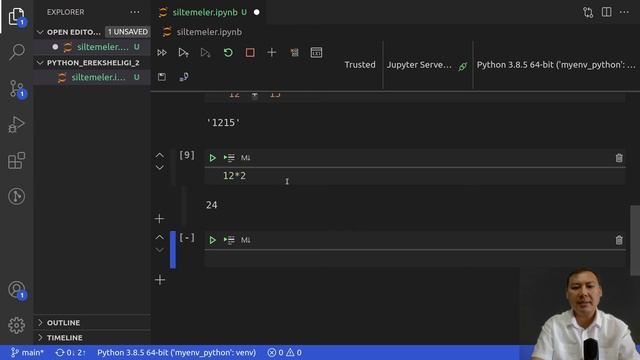
Task: Click the unsaved dot on the tab
Action: coord(256,12)
